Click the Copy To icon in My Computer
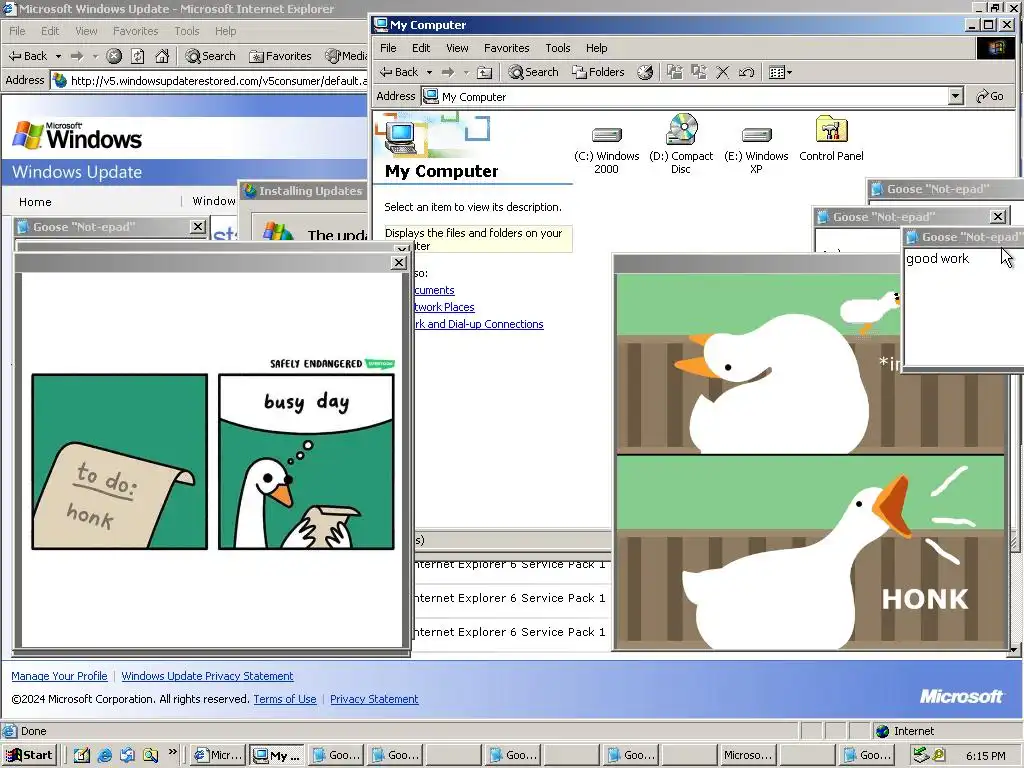Image resolution: width=1024 pixels, height=768 pixels. (699, 72)
